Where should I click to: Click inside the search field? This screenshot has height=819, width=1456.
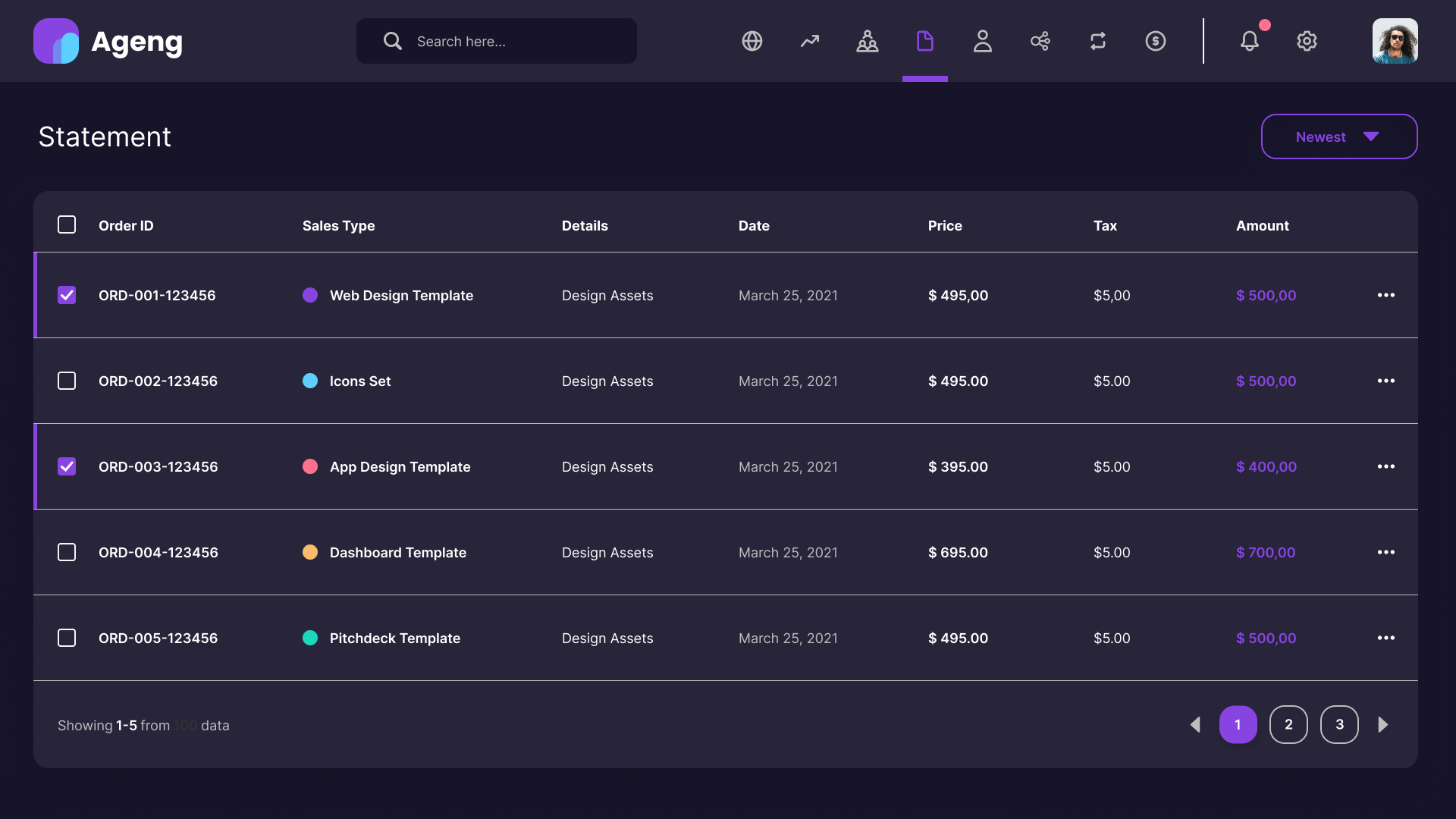point(497,41)
